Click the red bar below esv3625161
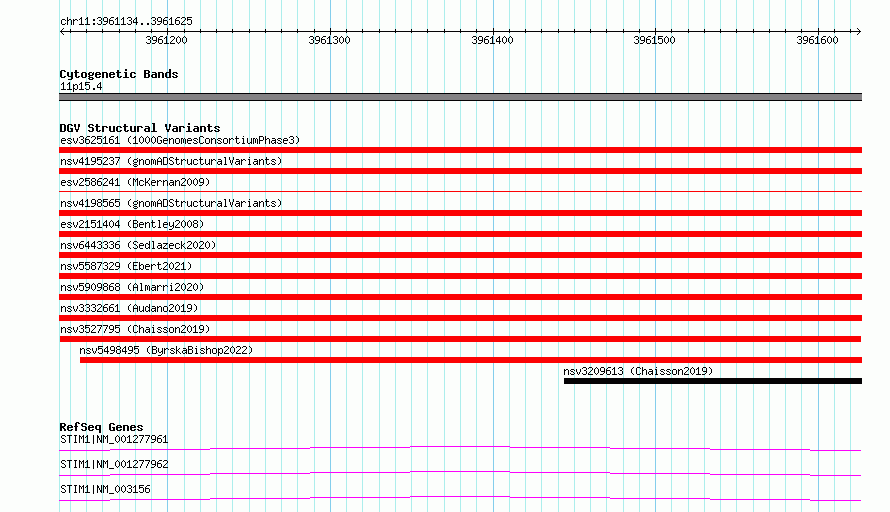The height and width of the screenshot is (512, 890). tap(460, 150)
